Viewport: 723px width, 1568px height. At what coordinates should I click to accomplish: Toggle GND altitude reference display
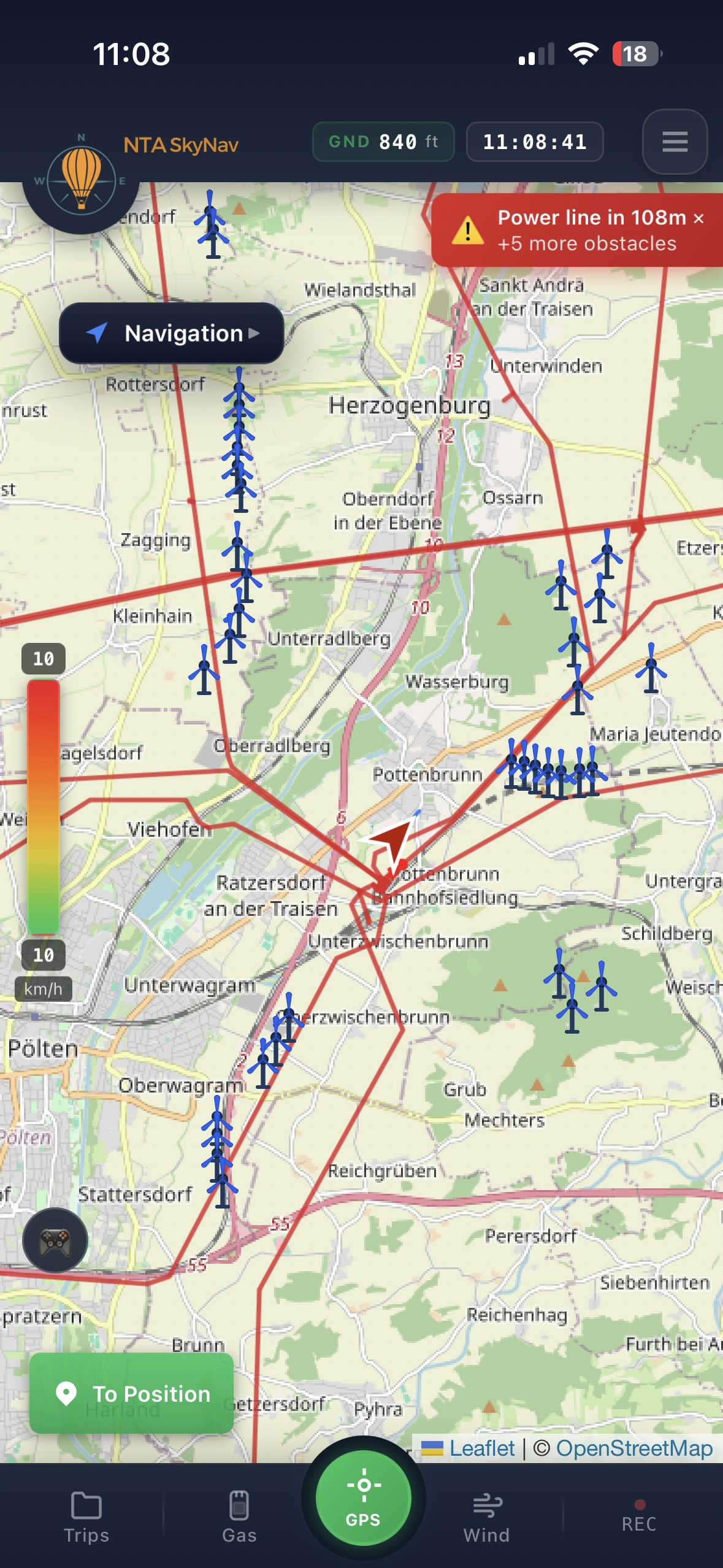point(383,142)
